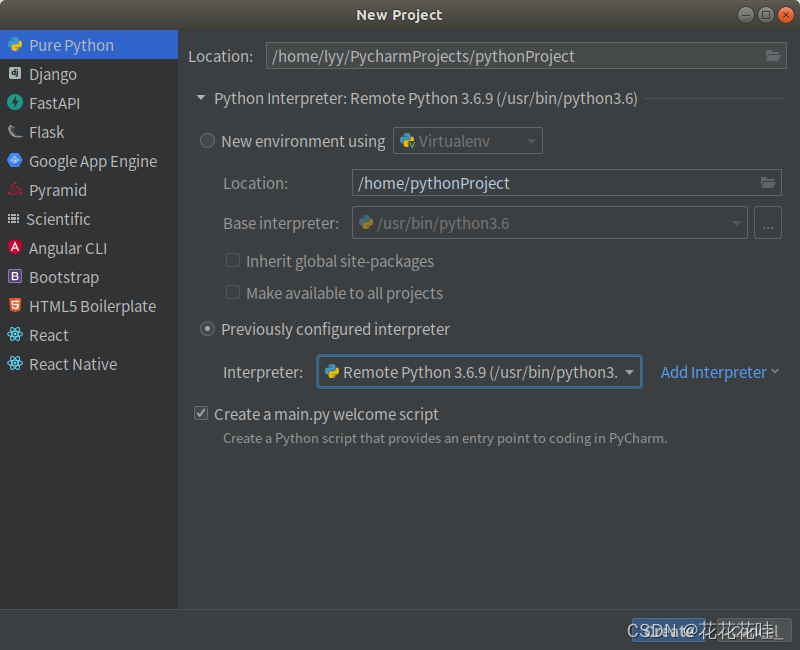Click the Pyramid red icon
Viewport: 800px width, 650px height.
click(x=15, y=189)
